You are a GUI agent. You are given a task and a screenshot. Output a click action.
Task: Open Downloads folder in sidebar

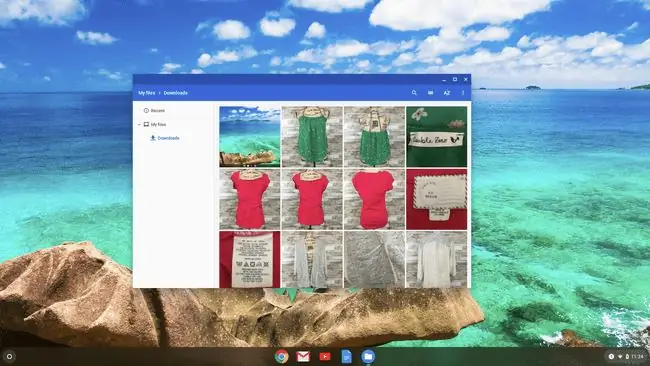(165, 138)
